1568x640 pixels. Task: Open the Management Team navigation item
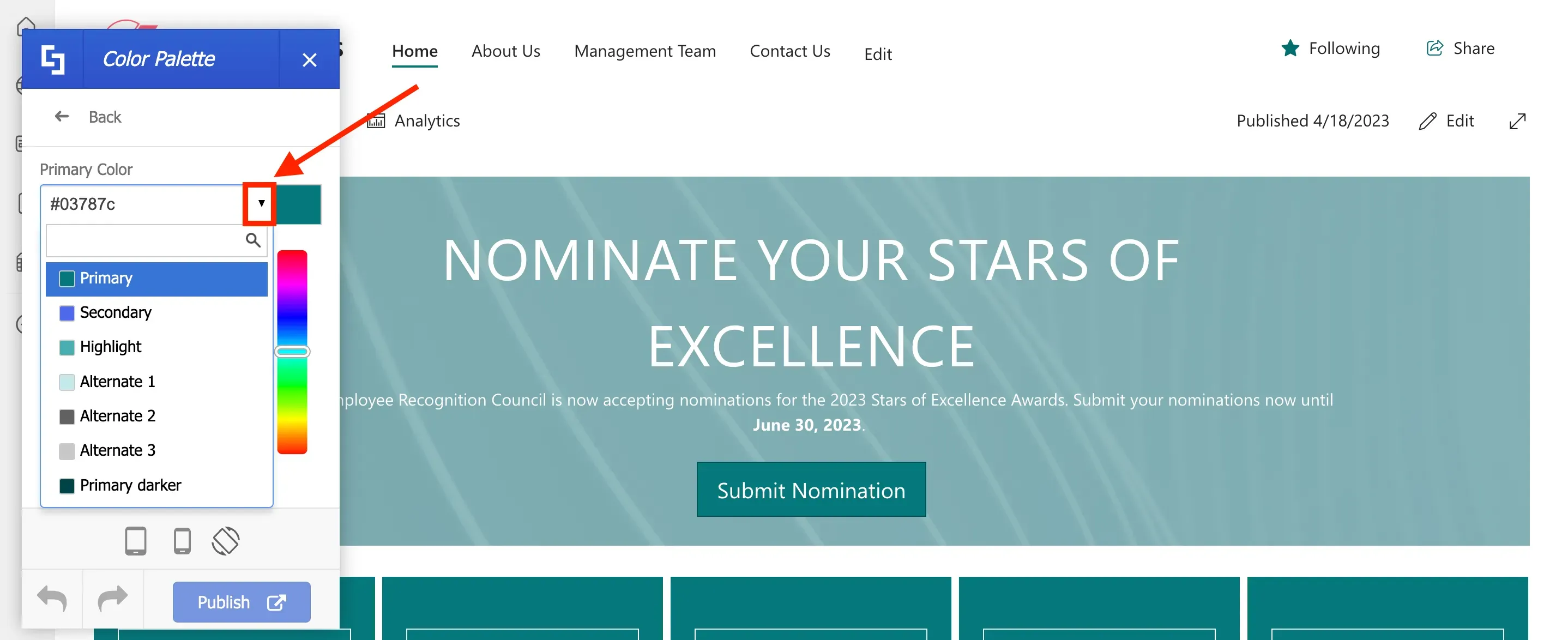(x=644, y=51)
